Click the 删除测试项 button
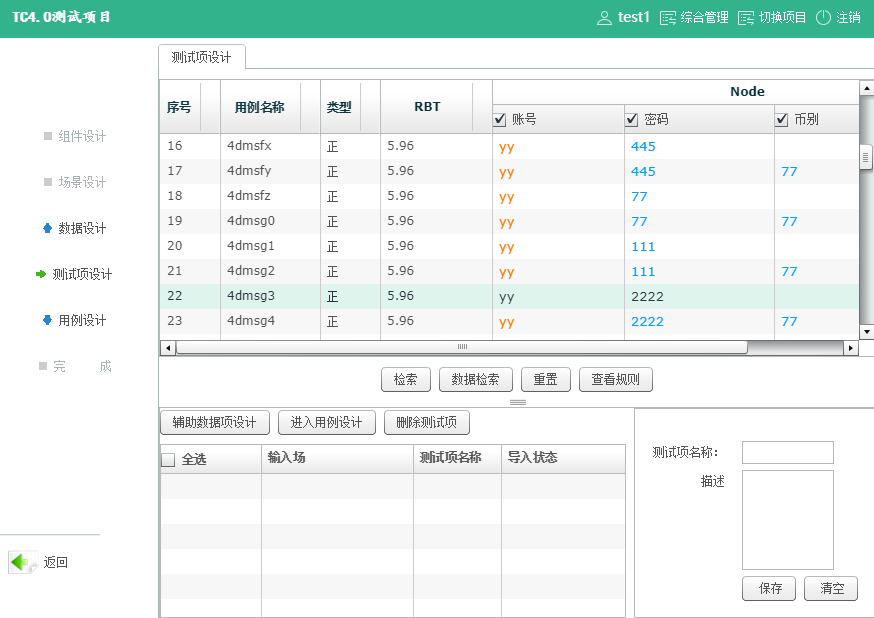This screenshot has width=874, height=618. [x=426, y=422]
